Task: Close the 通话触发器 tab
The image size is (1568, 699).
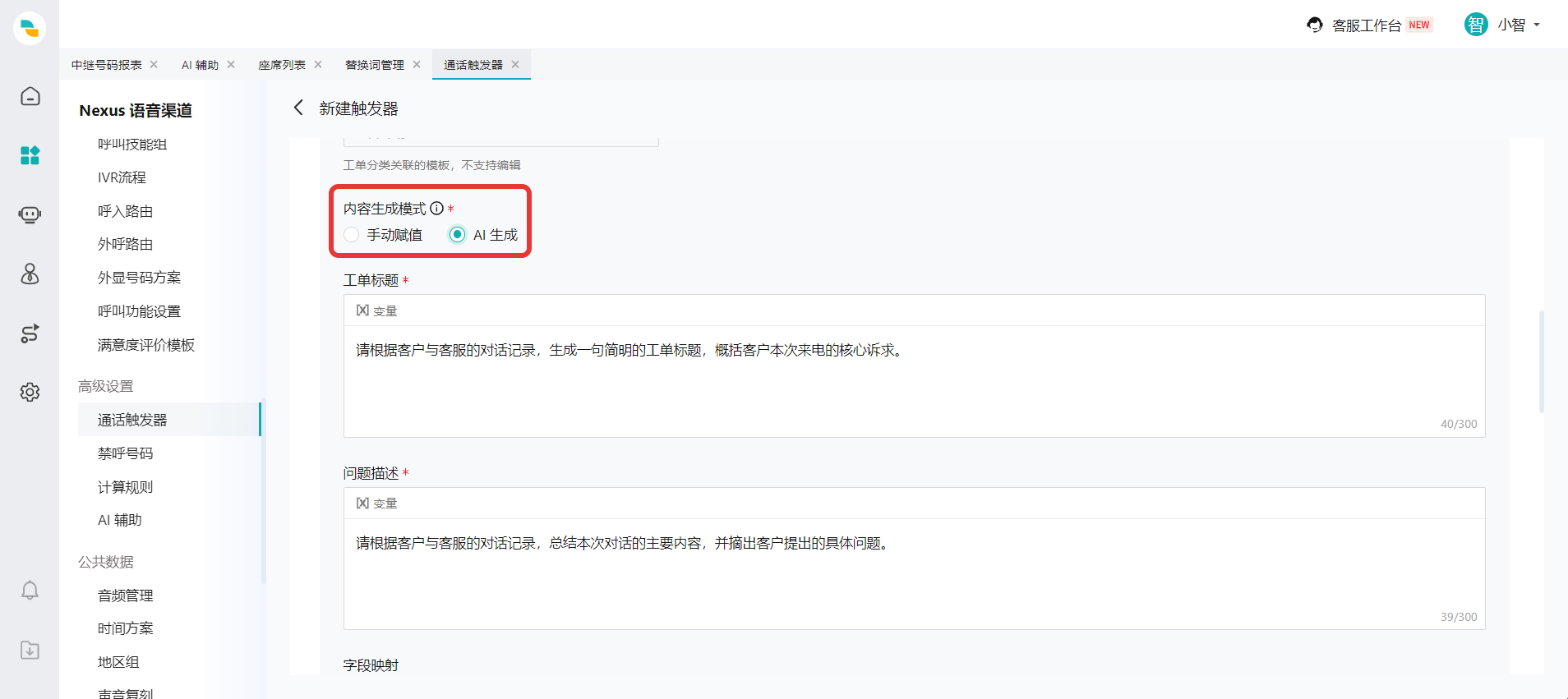Action: click(x=515, y=64)
